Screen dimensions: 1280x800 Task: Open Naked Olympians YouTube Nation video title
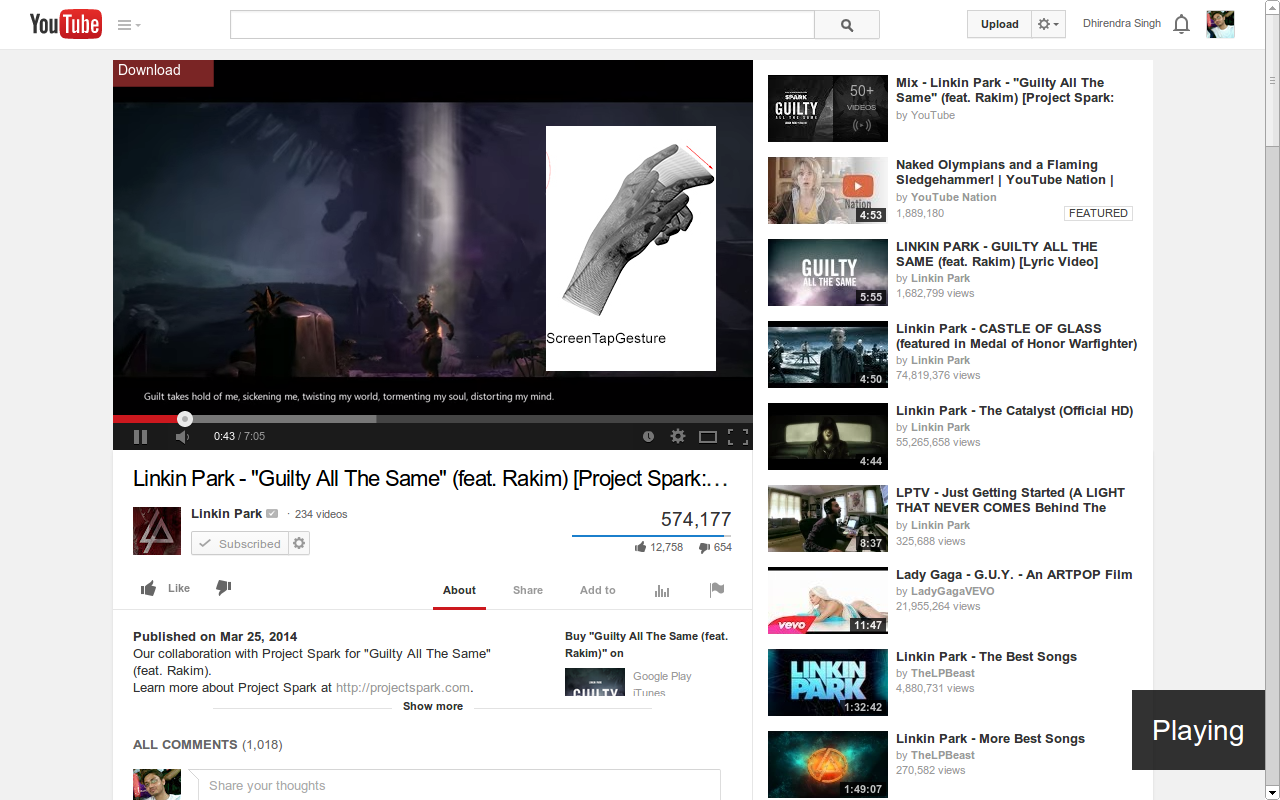point(1005,172)
